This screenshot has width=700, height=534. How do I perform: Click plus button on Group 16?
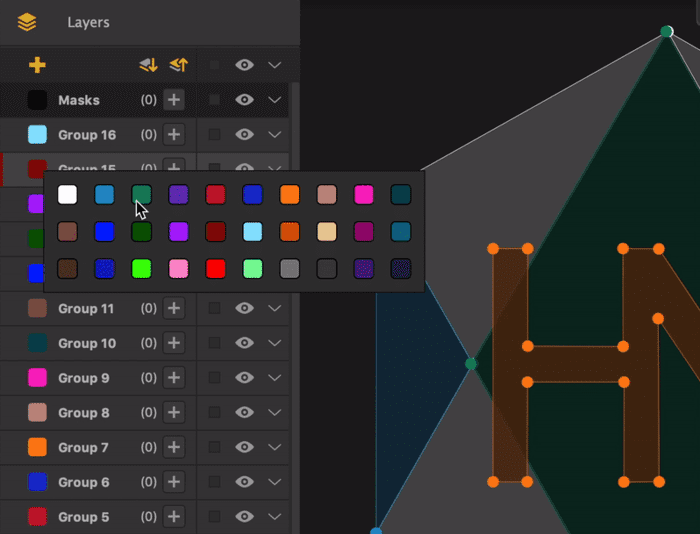(x=174, y=134)
